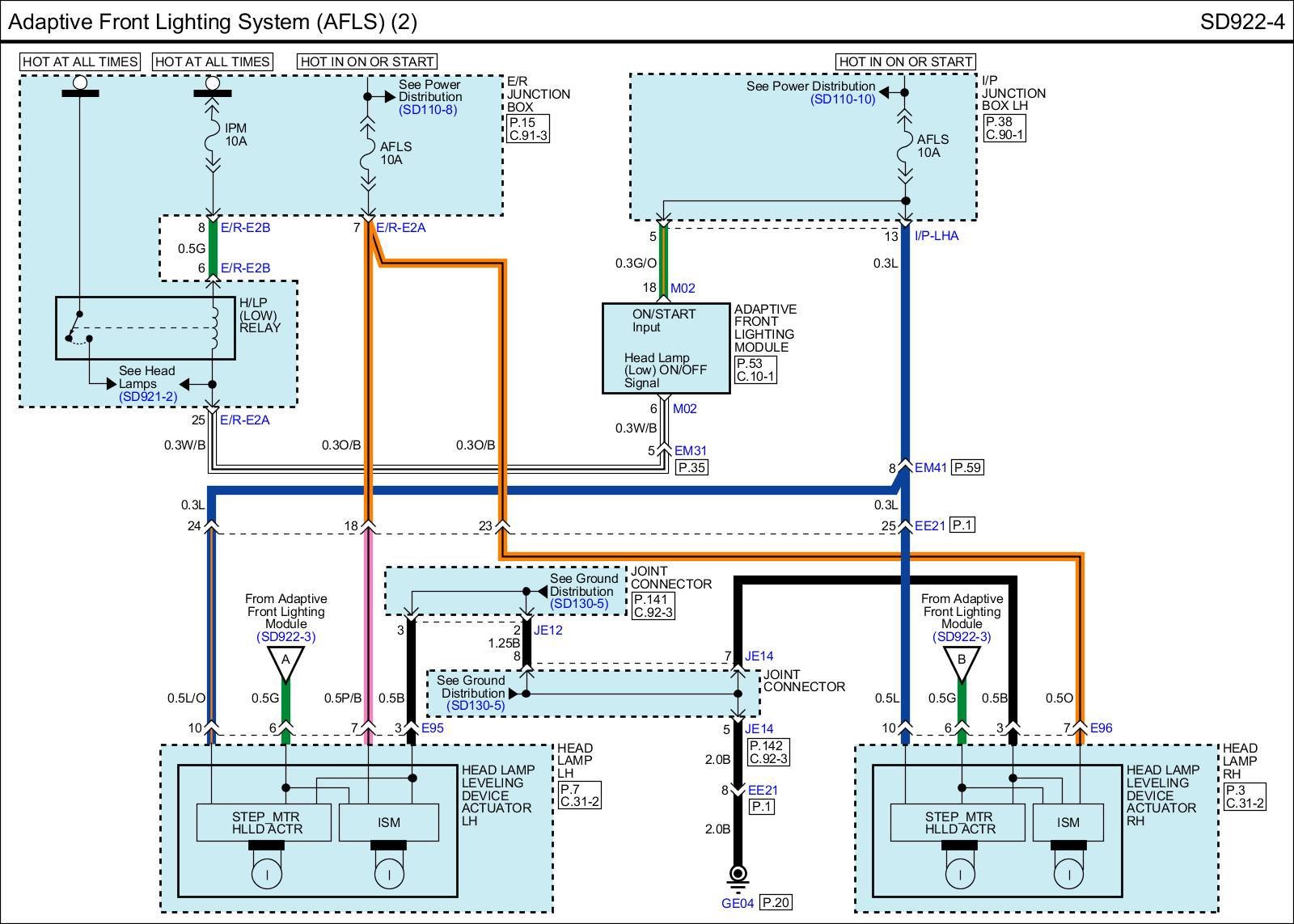Open SD922-3 link above triangle A
This screenshot has height=924, width=1294.
click(285, 637)
